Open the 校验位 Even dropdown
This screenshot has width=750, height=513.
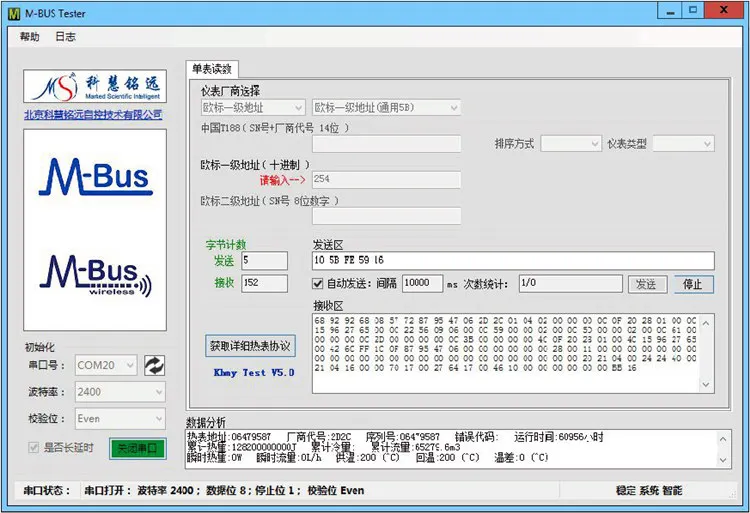(120, 419)
